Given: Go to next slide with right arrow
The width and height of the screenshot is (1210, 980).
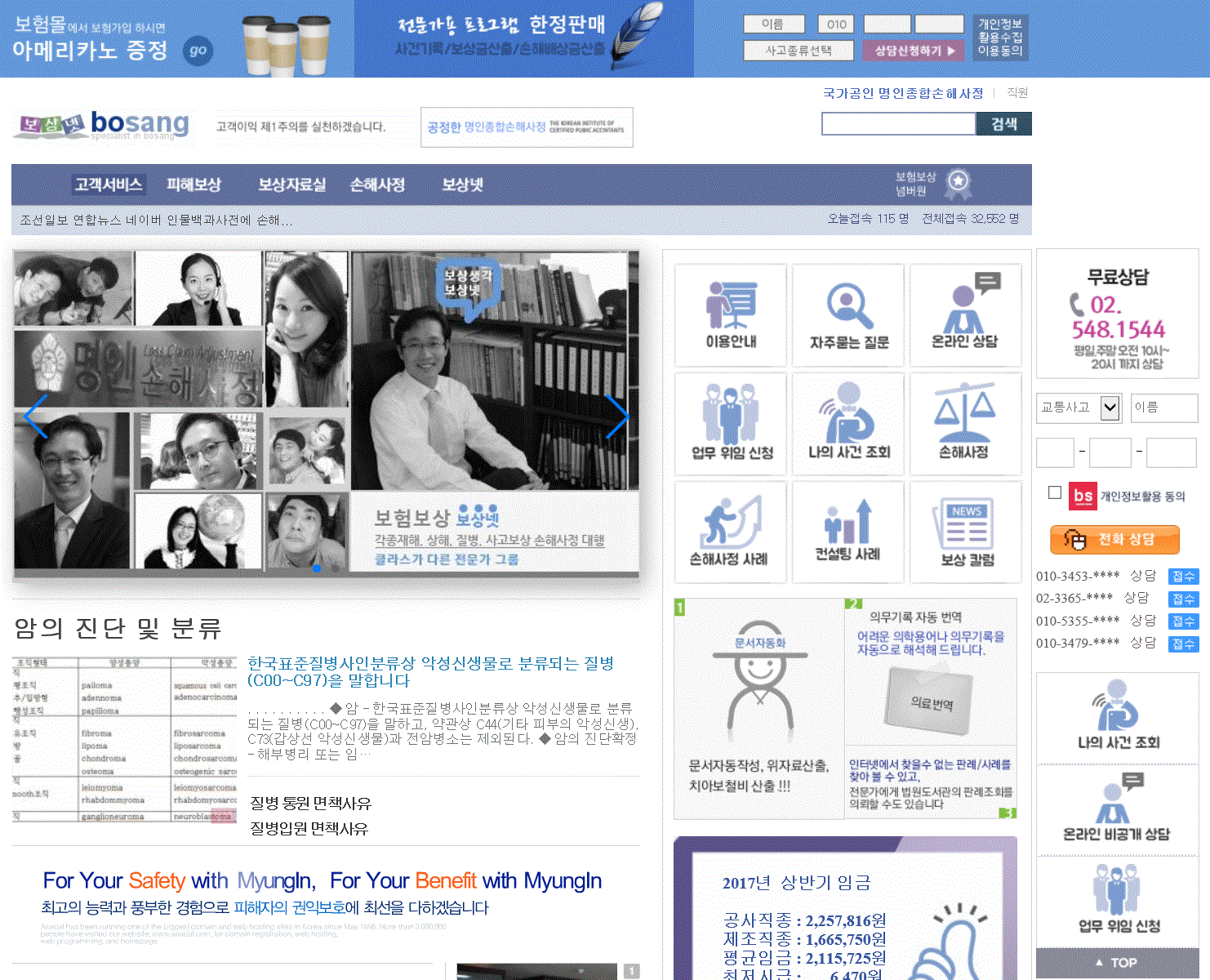Looking at the screenshot, I should (x=617, y=416).
